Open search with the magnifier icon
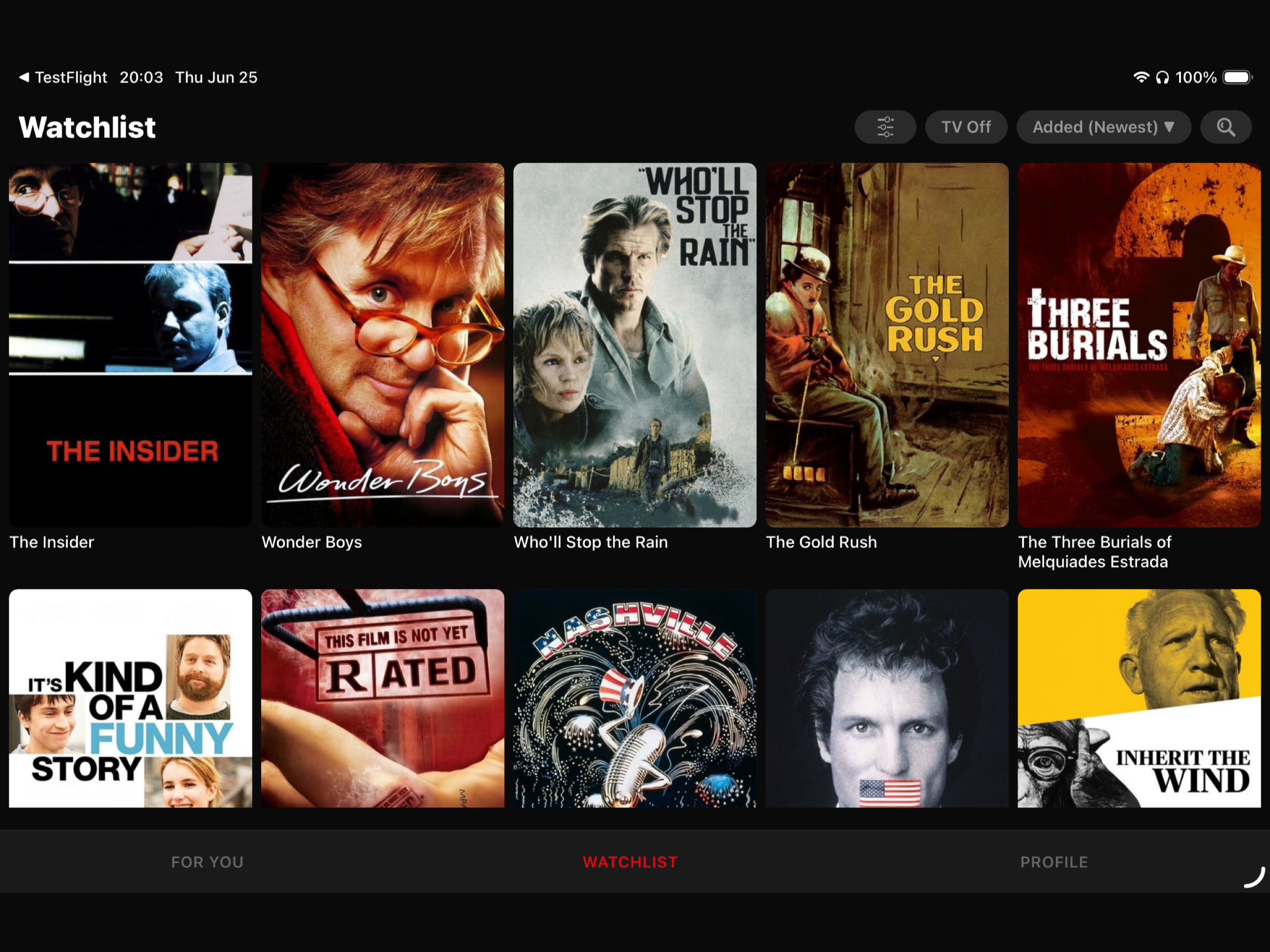Image resolution: width=1270 pixels, height=952 pixels. [1225, 127]
